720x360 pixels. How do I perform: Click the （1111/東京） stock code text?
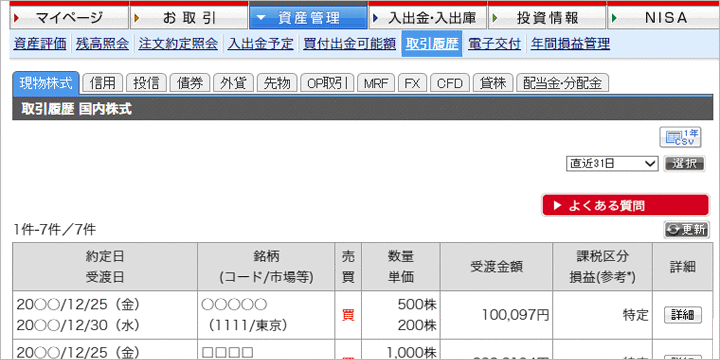[x=248, y=325]
